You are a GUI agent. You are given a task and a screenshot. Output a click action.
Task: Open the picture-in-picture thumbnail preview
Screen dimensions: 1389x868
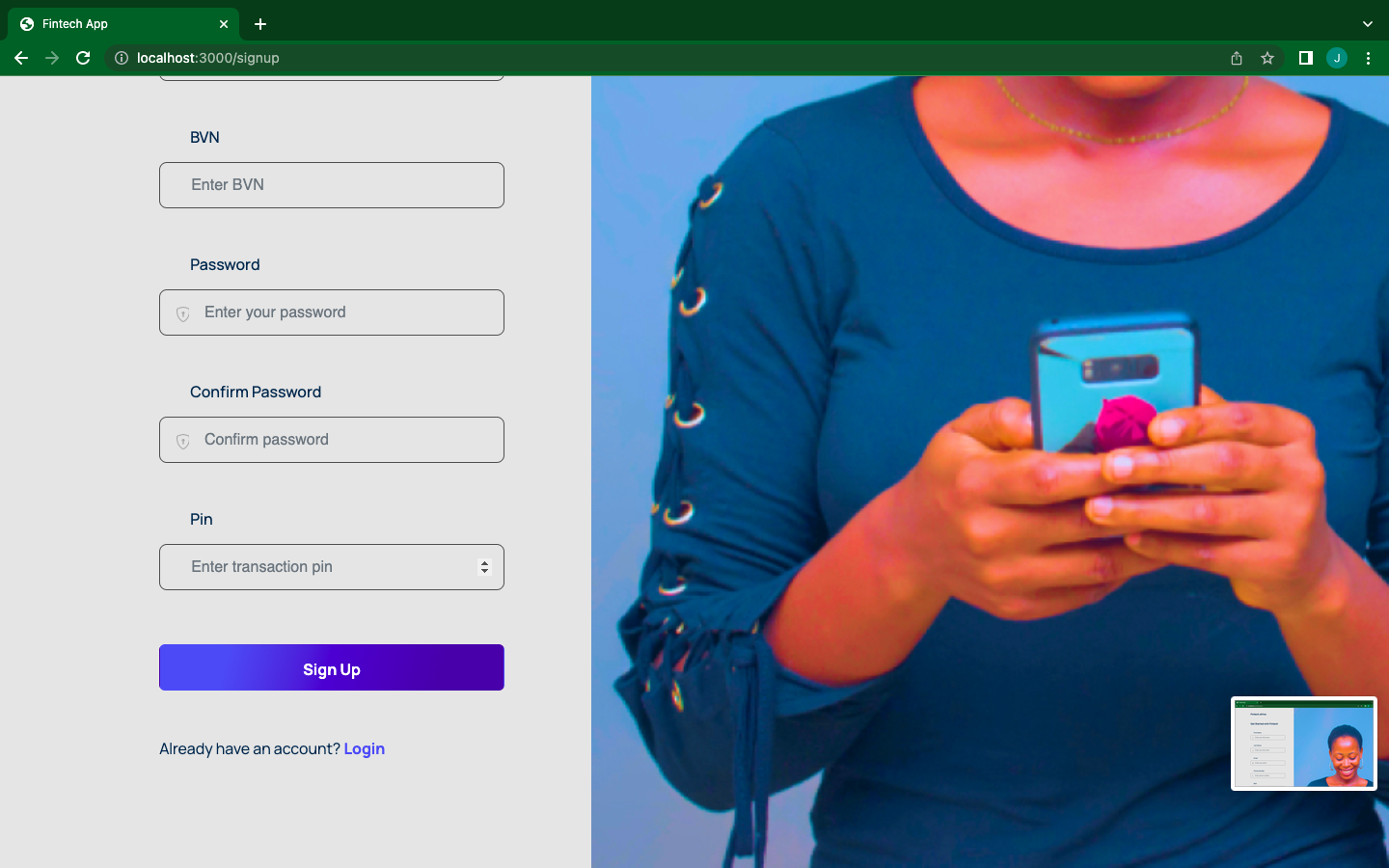click(x=1304, y=744)
